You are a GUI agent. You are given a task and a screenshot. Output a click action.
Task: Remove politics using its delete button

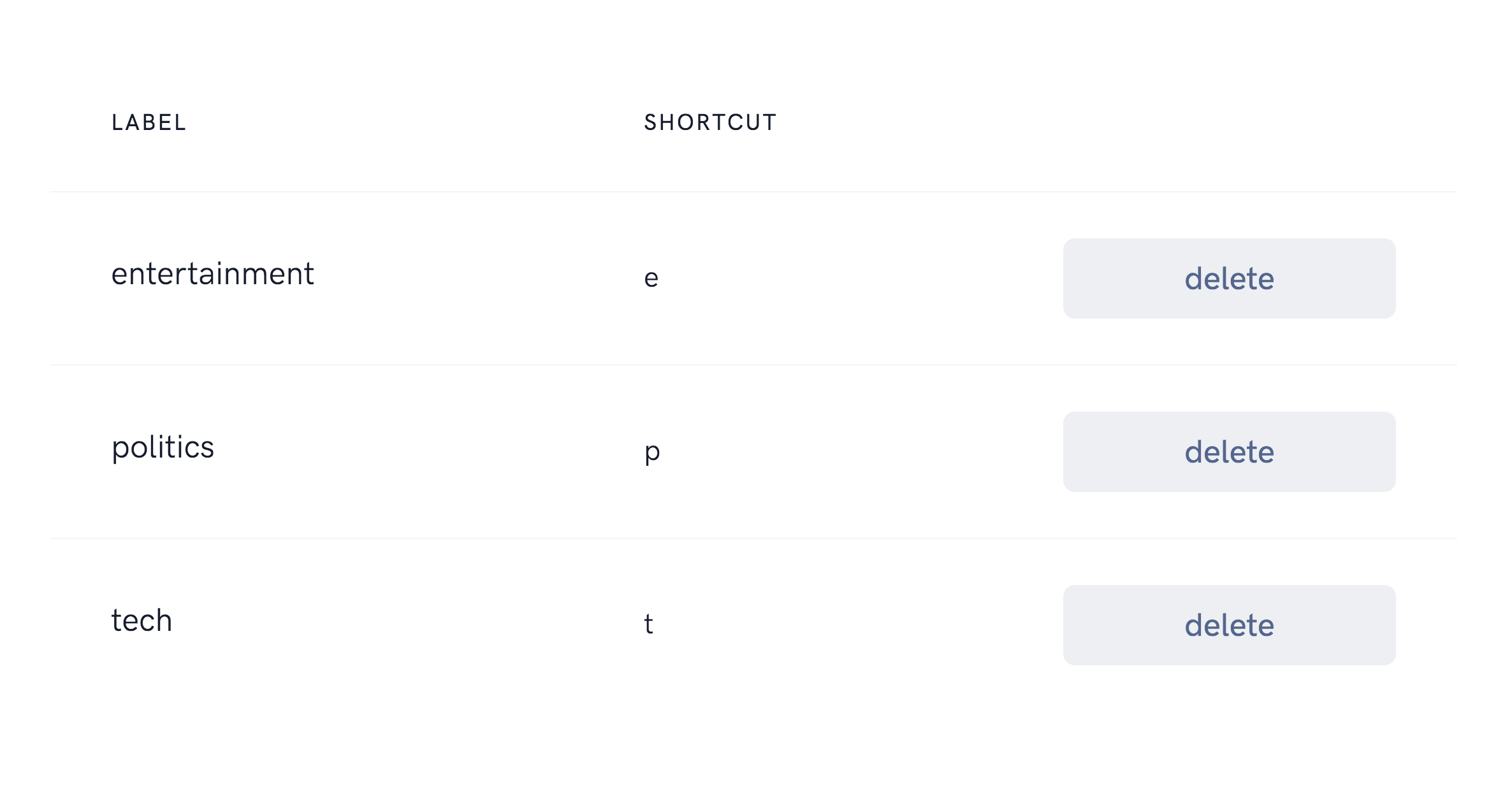point(1229,452)
